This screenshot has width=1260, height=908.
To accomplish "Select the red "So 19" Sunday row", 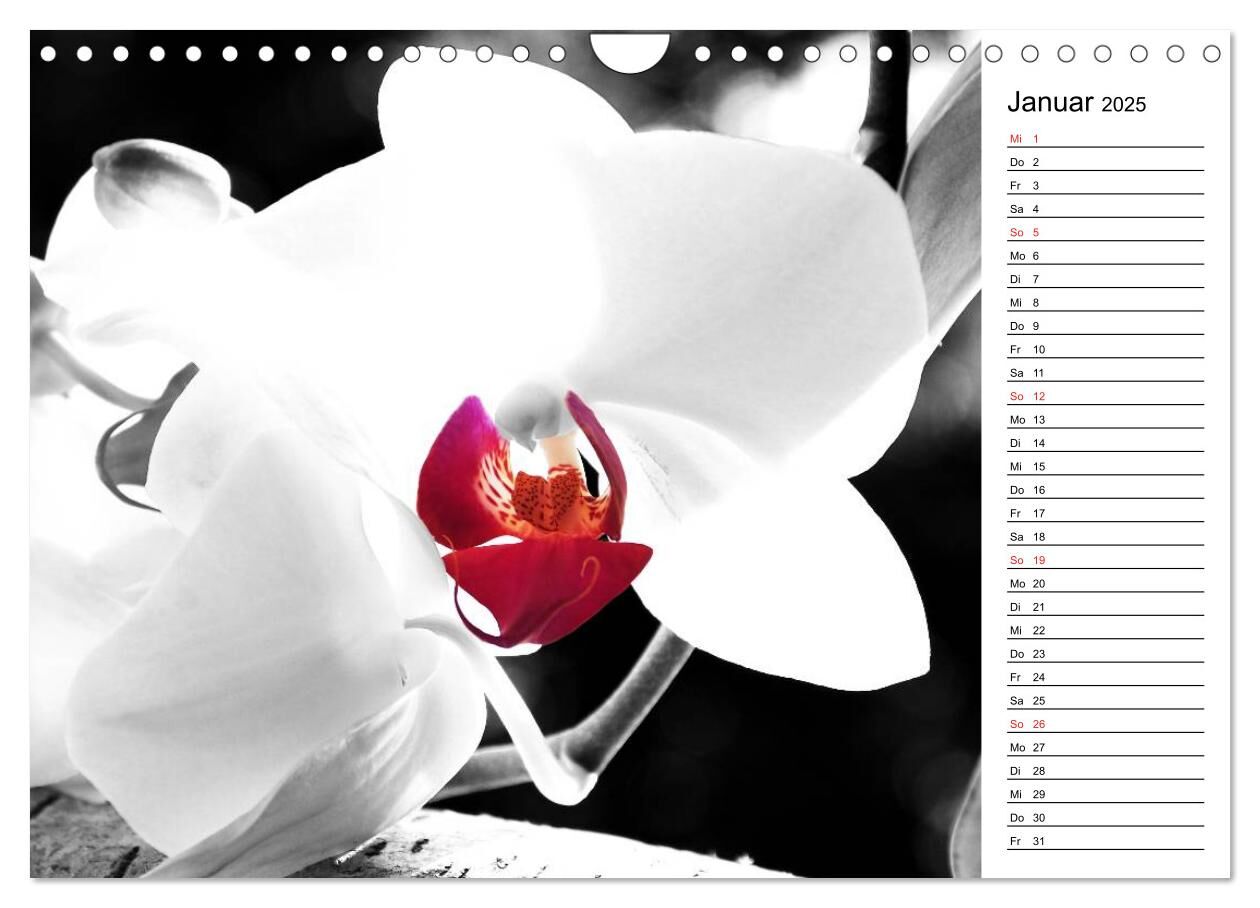I will click(x=1027, y=561).
